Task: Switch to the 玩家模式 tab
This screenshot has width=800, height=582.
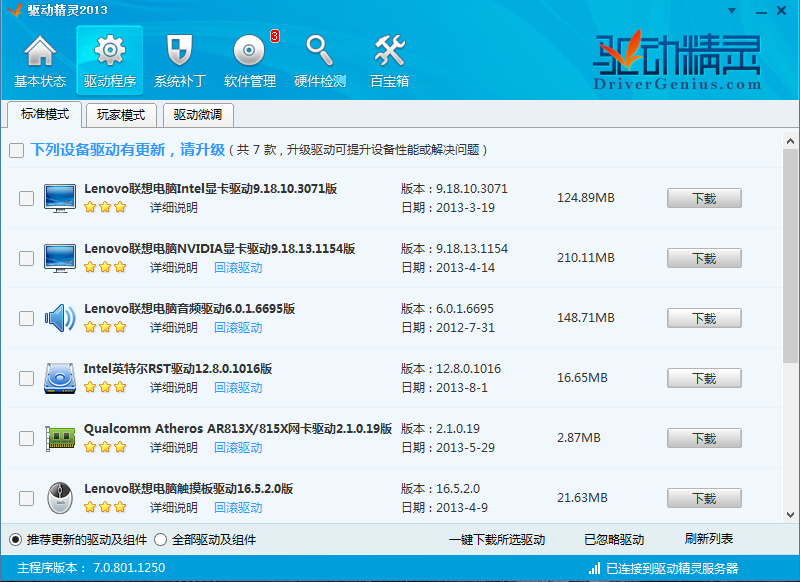Action: coord(121,115)
